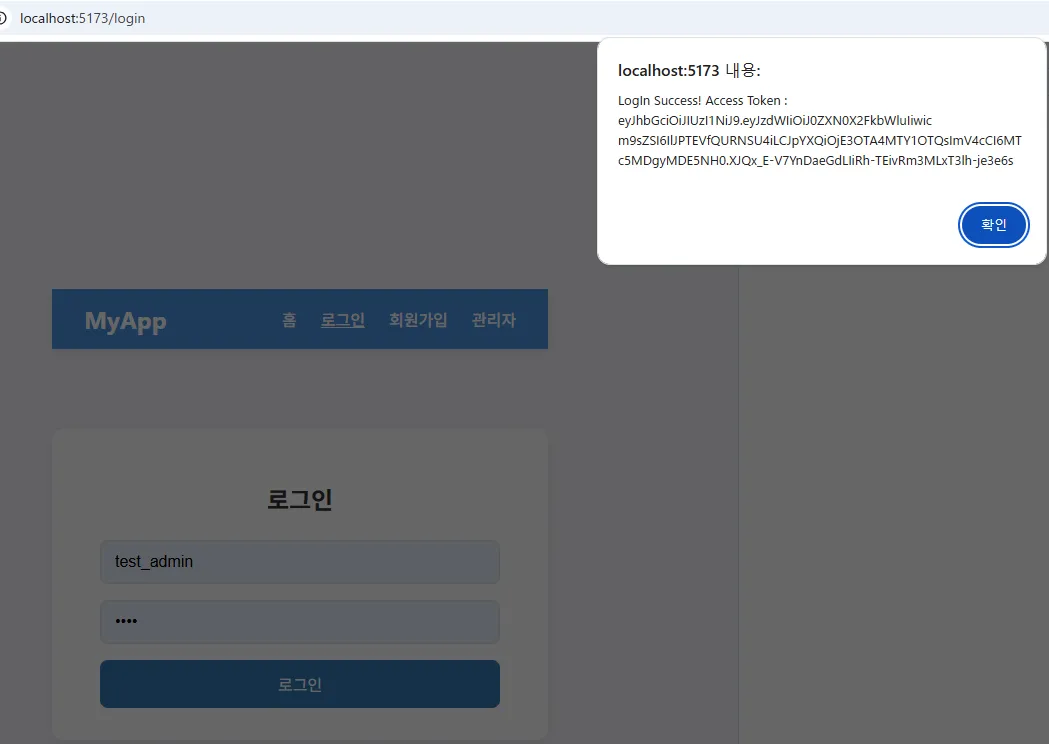Submit with the dark blue 로그인 button
Screen dimensions: 1049x744
(300, 684)
